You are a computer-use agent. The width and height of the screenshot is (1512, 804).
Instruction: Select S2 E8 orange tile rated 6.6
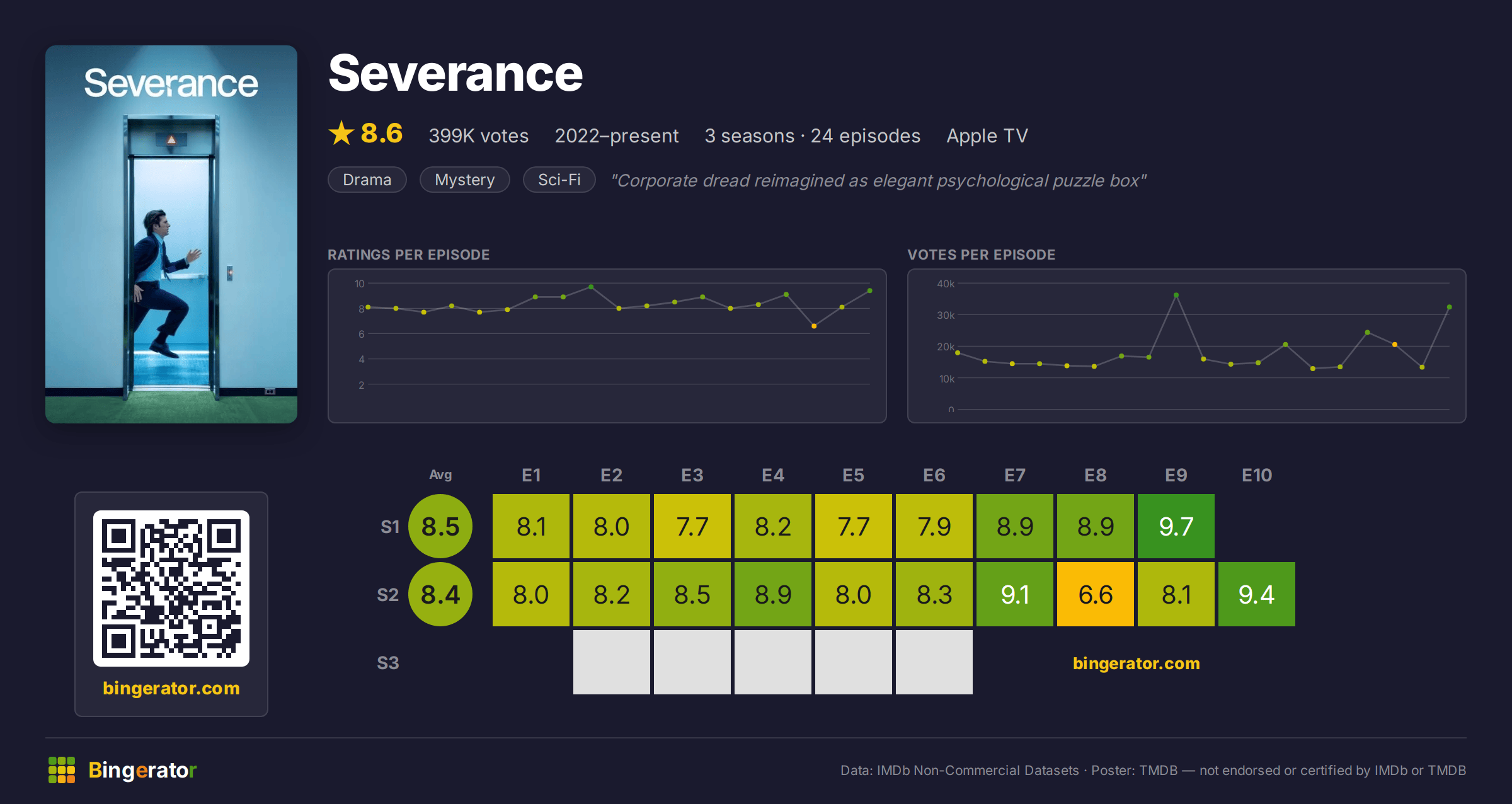[x=1096, y=594]
